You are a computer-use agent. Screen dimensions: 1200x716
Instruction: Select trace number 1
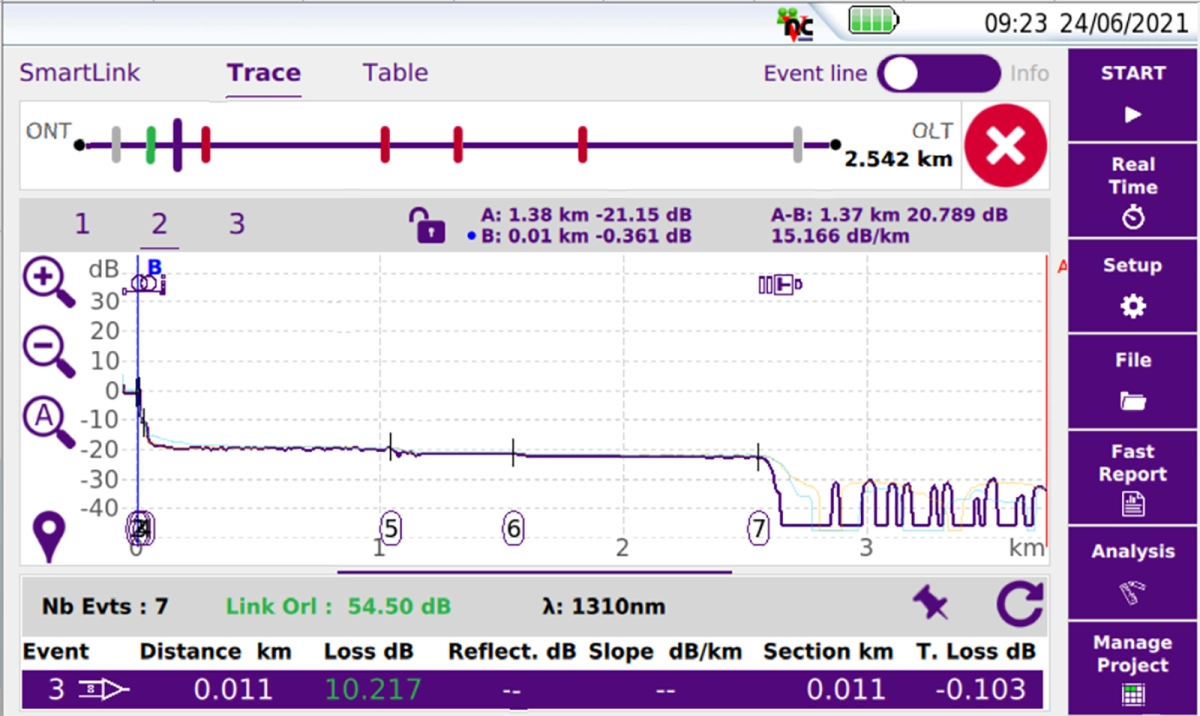coord(82,223)
